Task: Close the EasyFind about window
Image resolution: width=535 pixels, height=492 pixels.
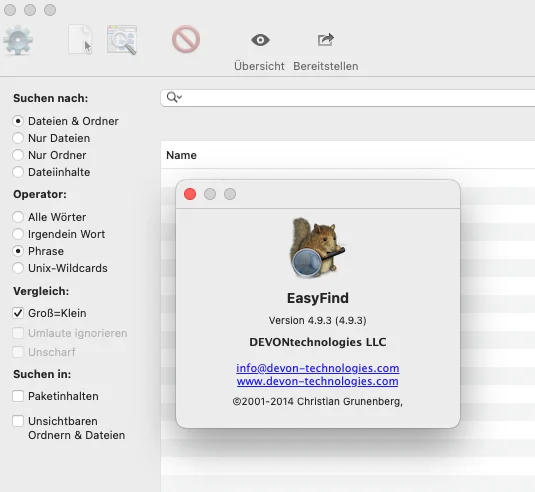Action: tap(190, 194)
